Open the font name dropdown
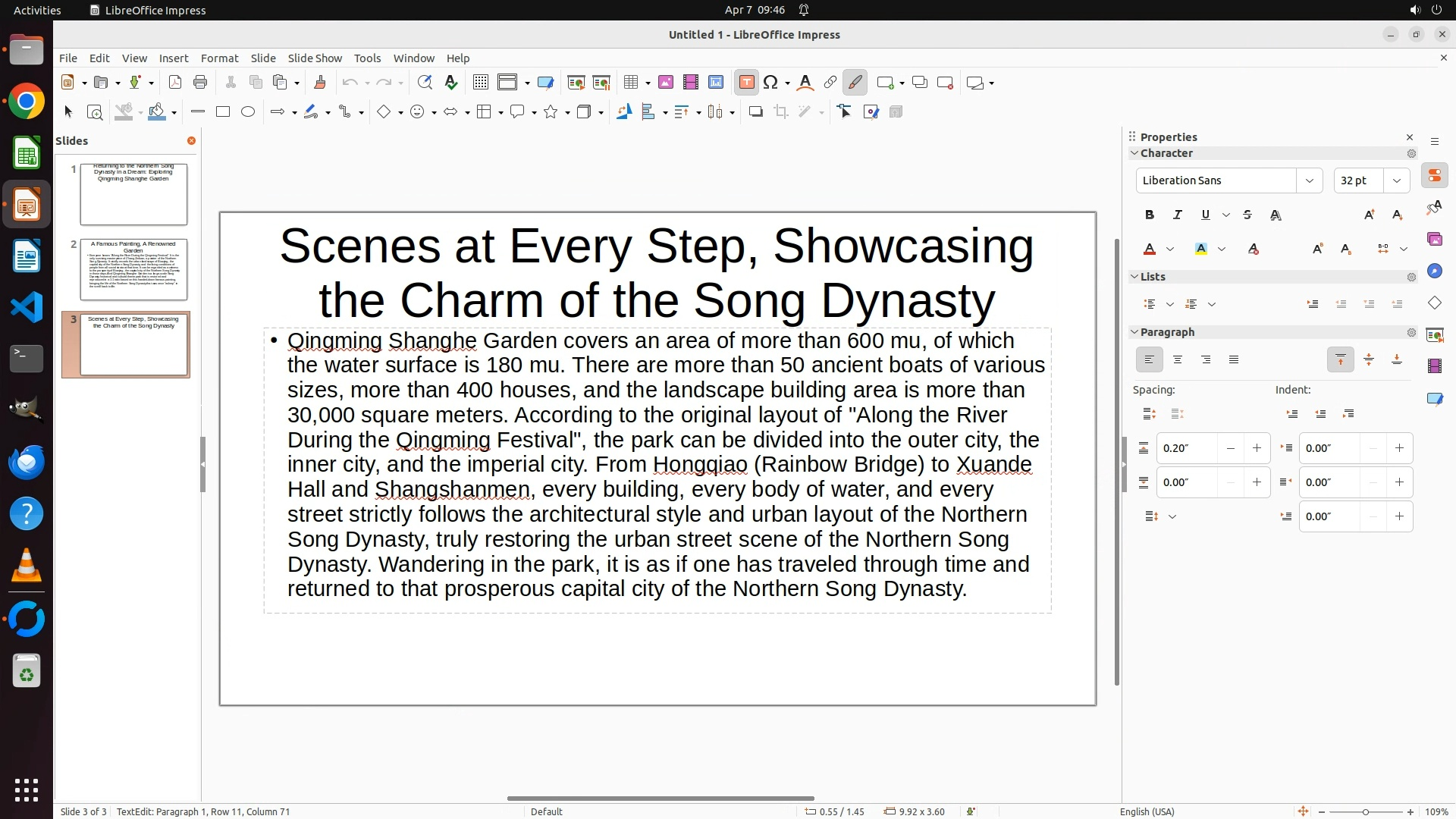Image resolution: width=1456 pixels, height=819 pixels. pyautogui.click(x=1309, y=180)
